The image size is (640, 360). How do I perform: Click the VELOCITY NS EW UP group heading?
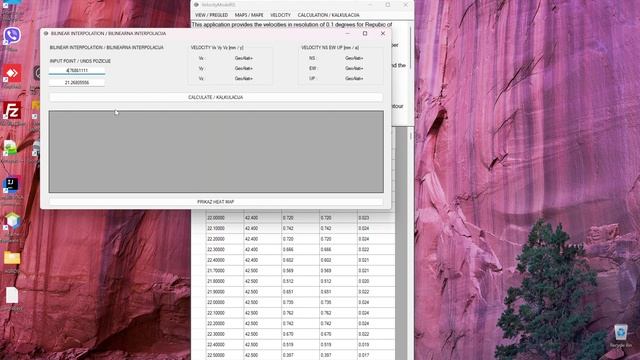[330, 48]
